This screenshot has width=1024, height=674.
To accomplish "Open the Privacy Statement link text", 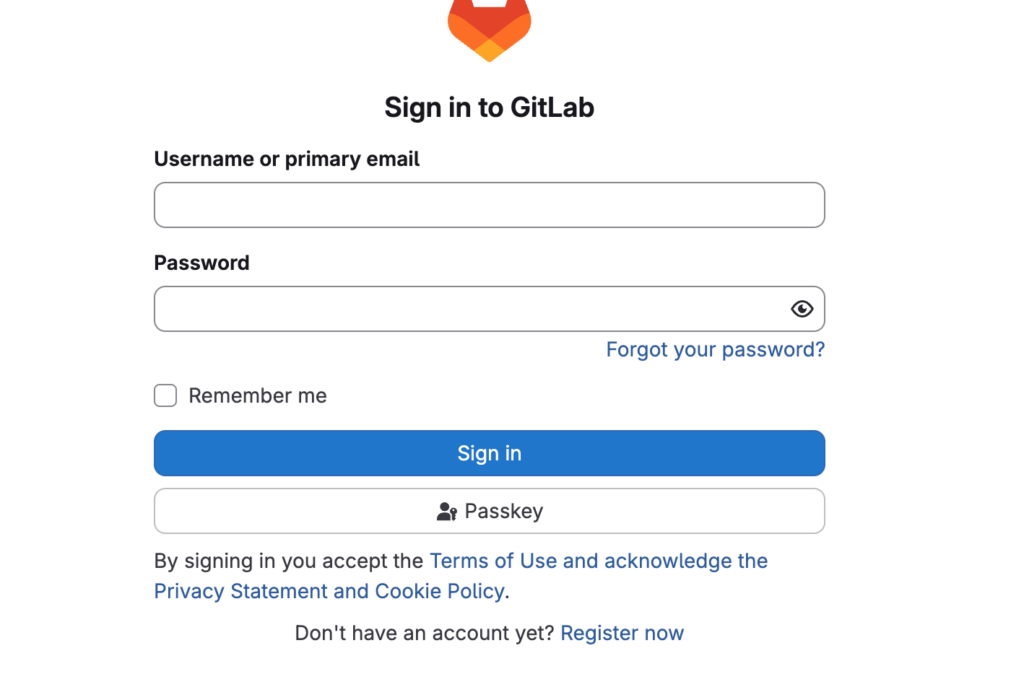I will tap(241, 591).
